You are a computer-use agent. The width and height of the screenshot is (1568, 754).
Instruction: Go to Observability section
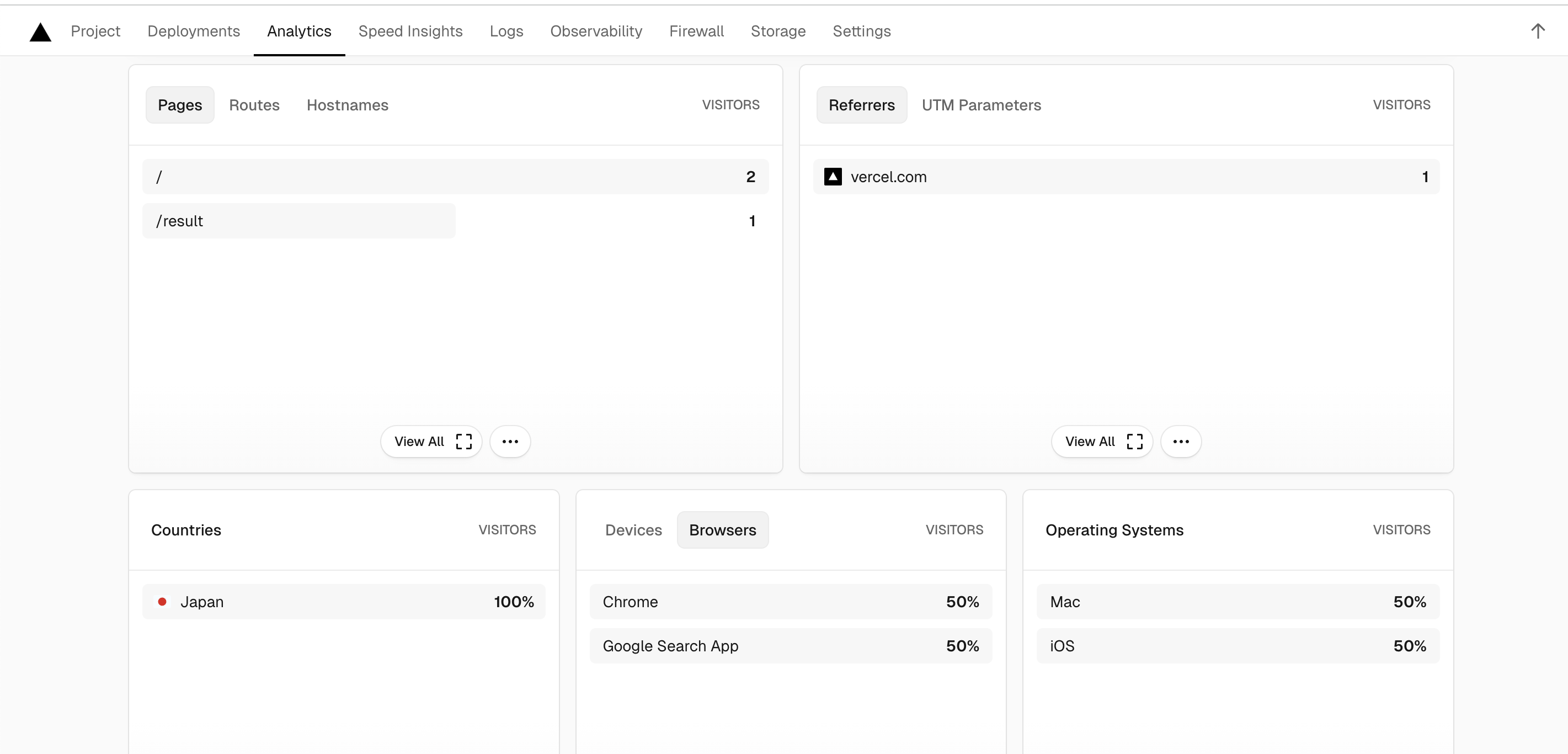[596, 31]
